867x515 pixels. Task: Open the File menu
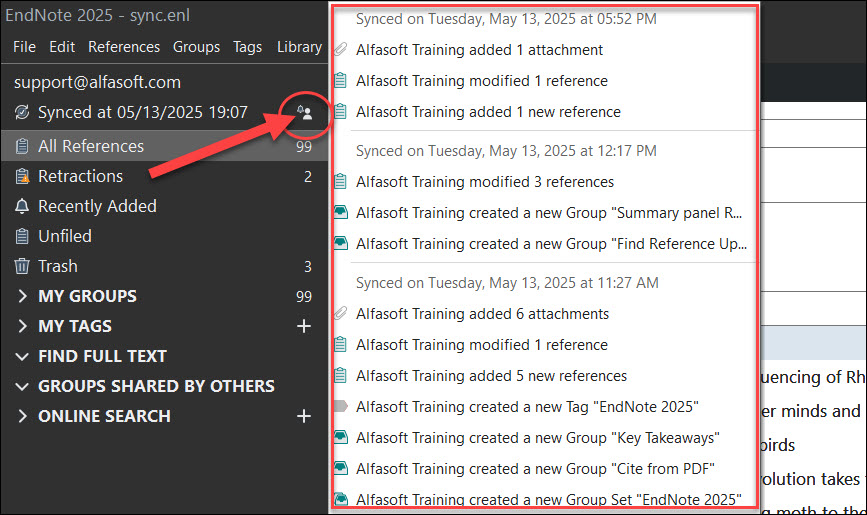coord(24,47)
